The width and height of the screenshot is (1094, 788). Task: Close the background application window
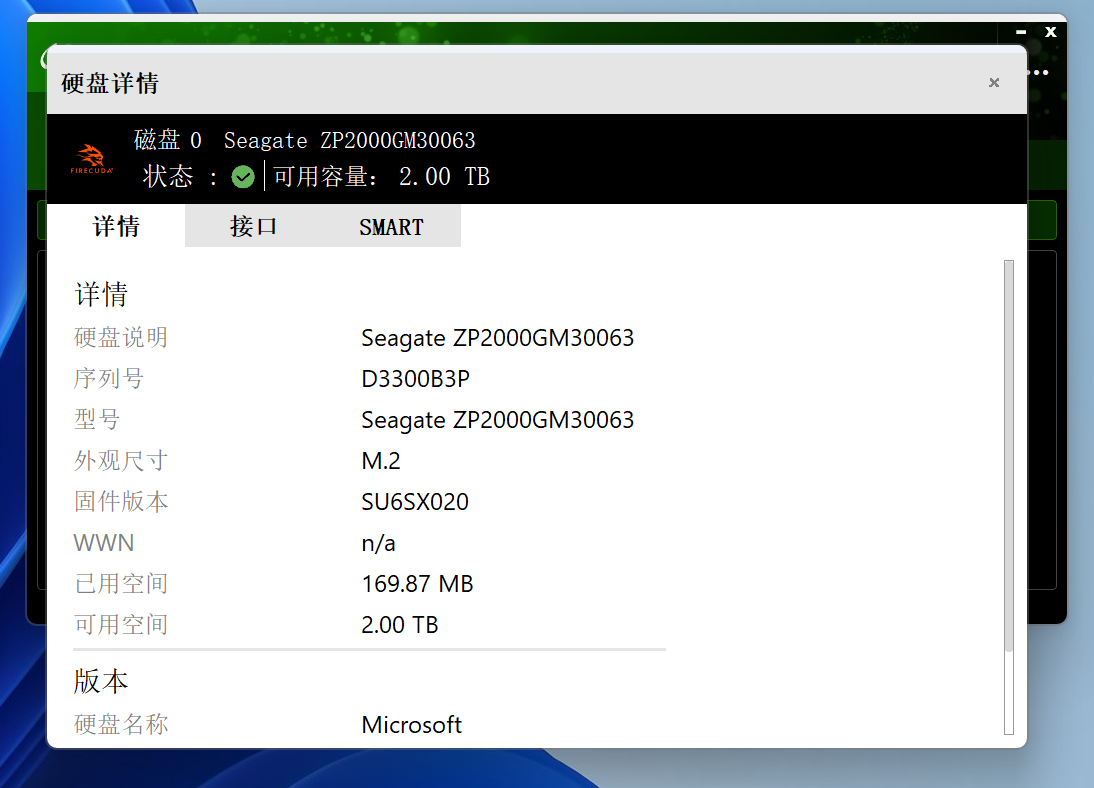[1051, 32]
